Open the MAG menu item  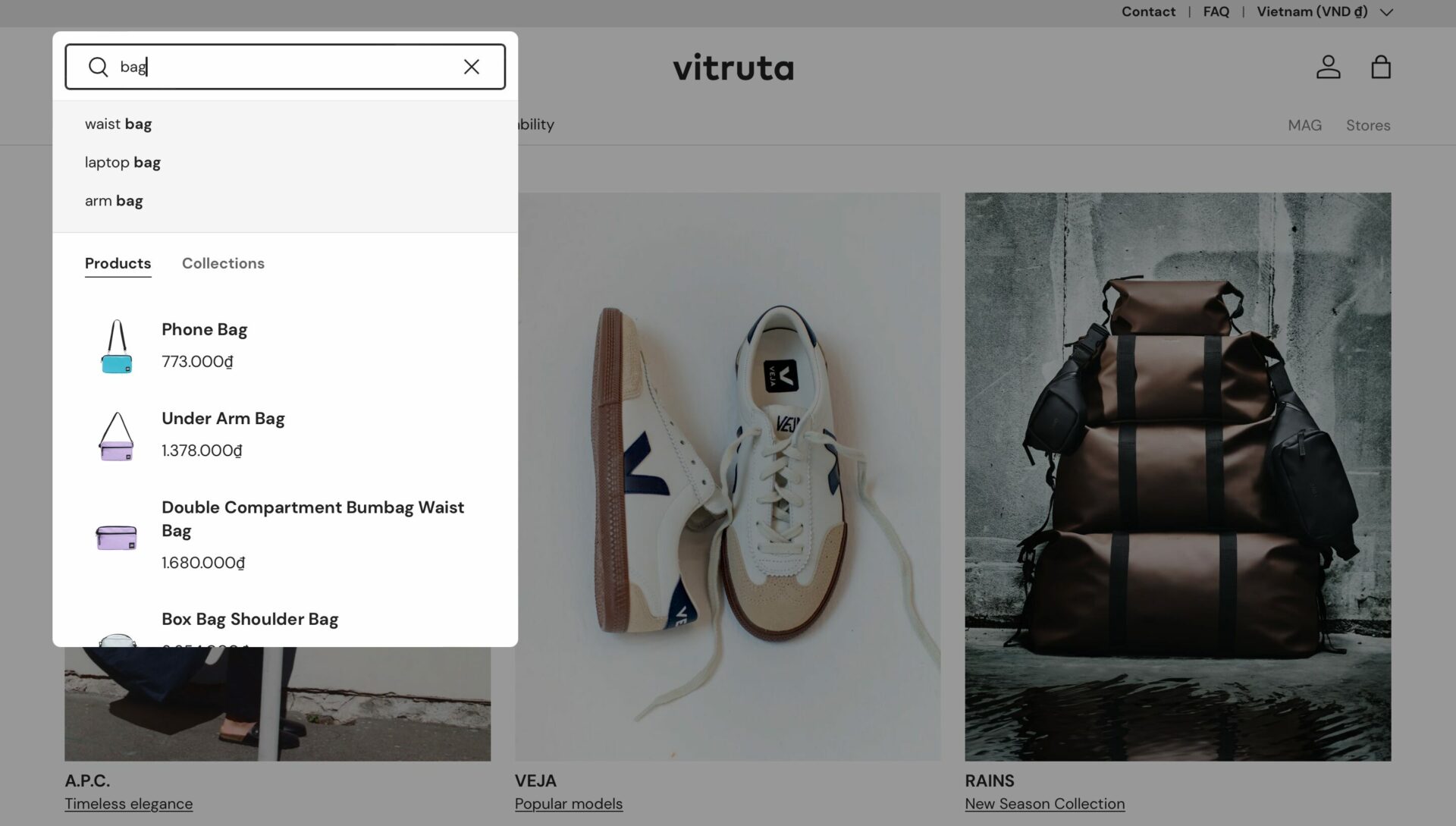(1304, 125)
